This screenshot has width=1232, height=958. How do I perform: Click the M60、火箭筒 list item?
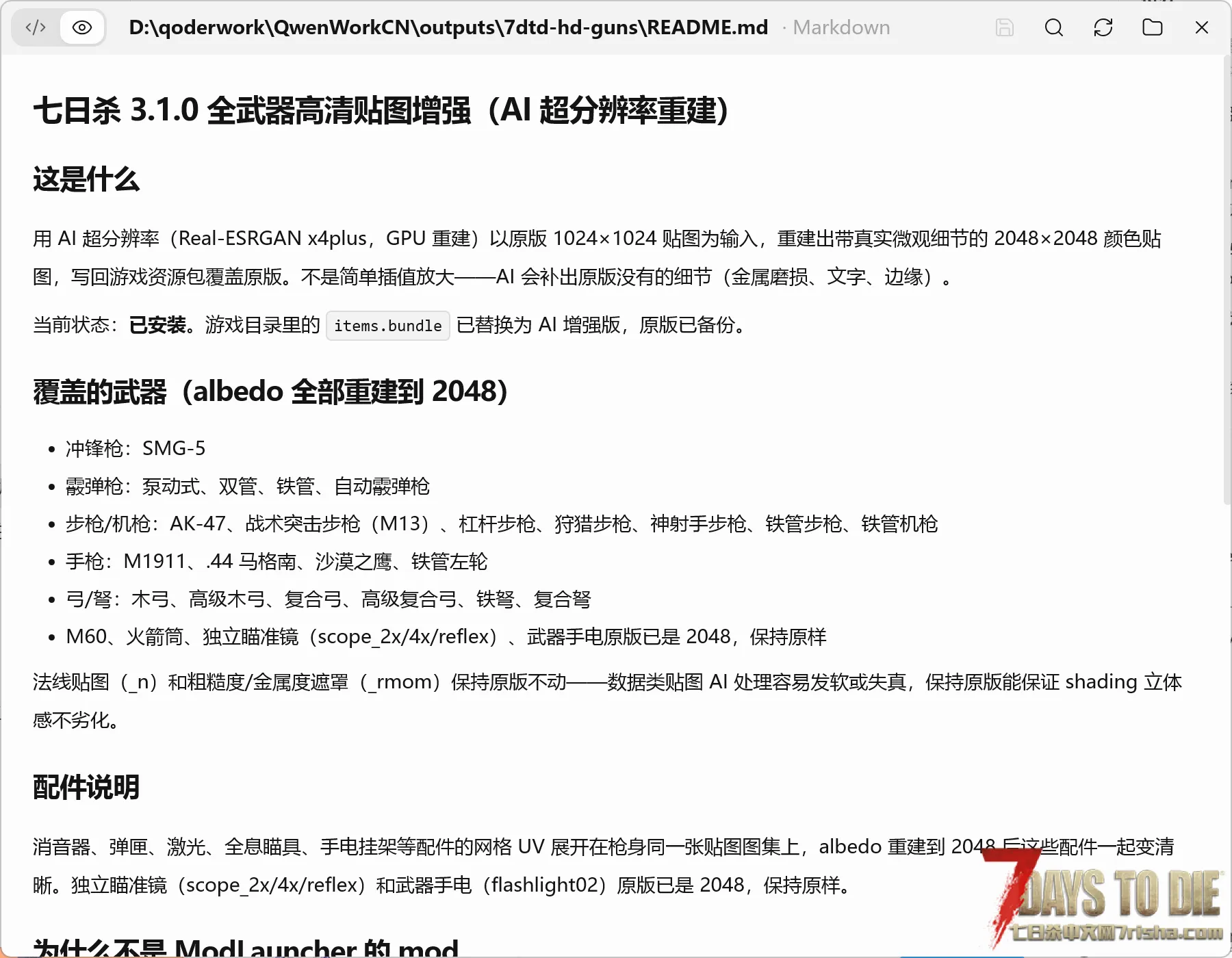(x=446, y=637)
